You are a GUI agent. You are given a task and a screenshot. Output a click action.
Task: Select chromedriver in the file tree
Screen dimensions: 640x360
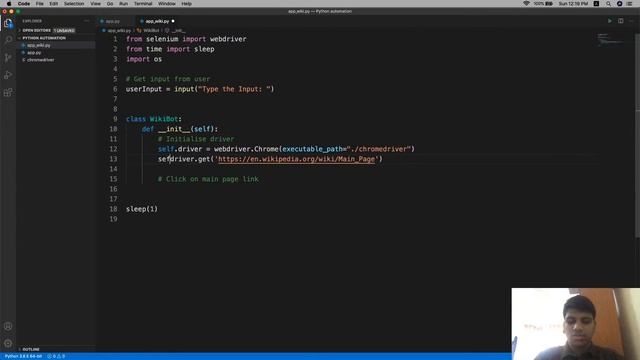tap(40, 60)
